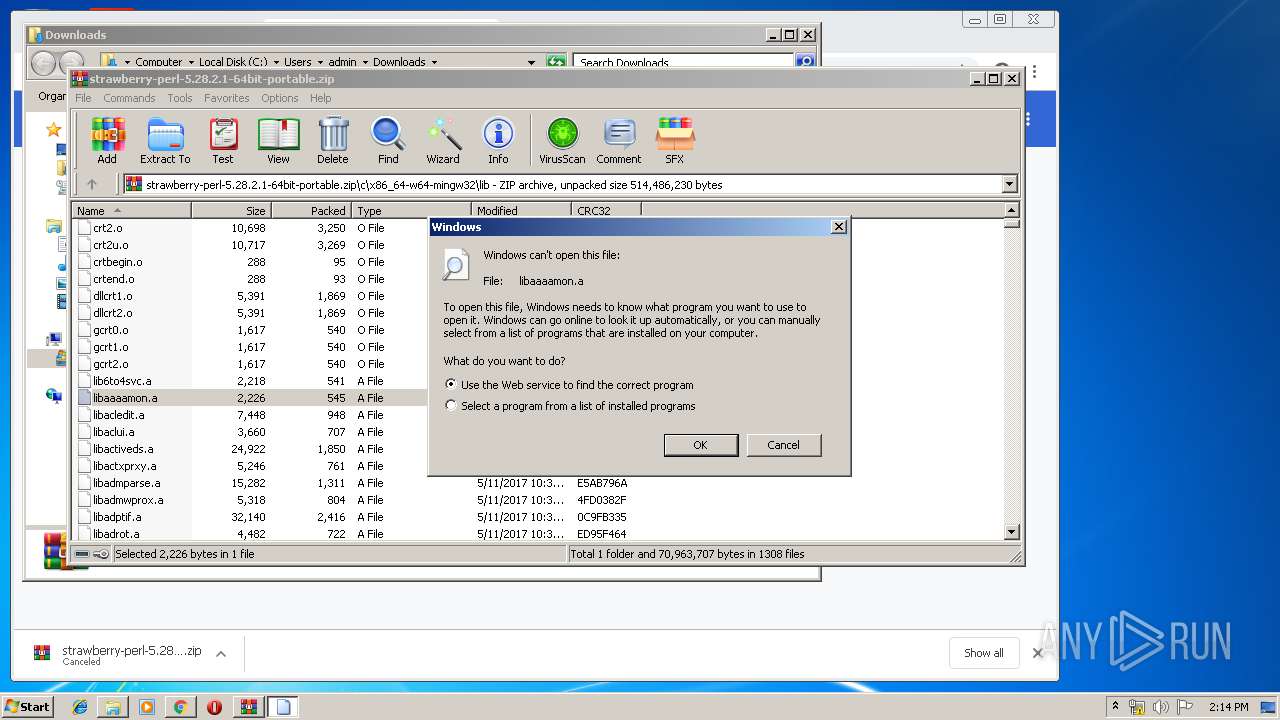Click the Add toolbar icon in WinRAR
This screenshot has width=1280, height=720.
point(107,141)
